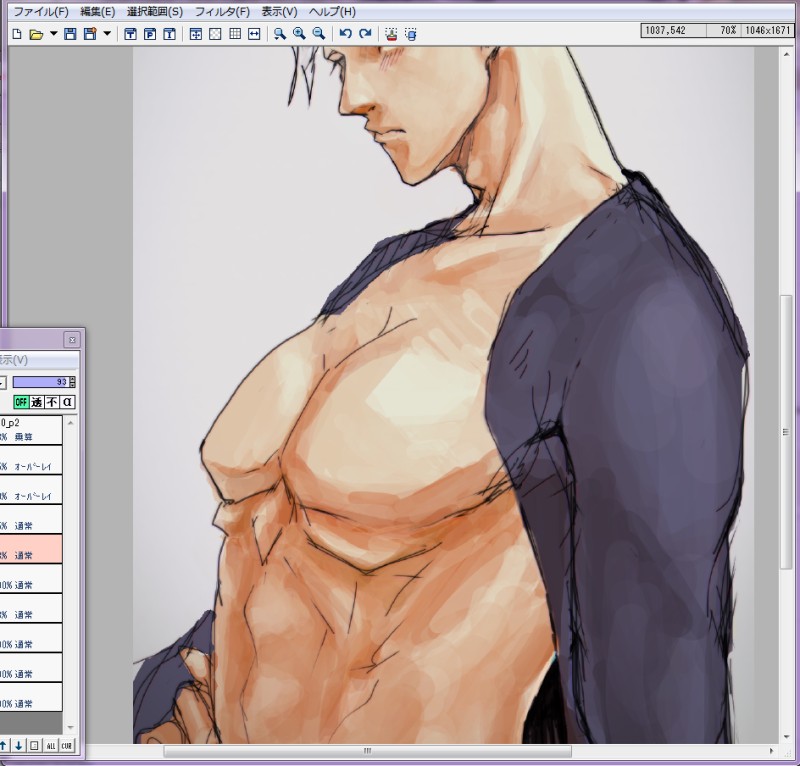The height and width of the screenshot is (766, 800).
Task: Toggle the 透 transparency button
Action: tap(37, 402)
